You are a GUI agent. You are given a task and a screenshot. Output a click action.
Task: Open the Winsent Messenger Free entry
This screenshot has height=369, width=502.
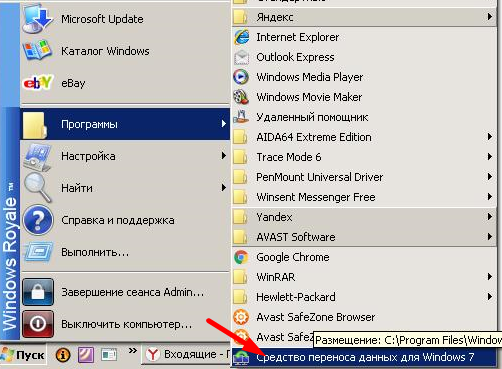(x=364, y=197)
